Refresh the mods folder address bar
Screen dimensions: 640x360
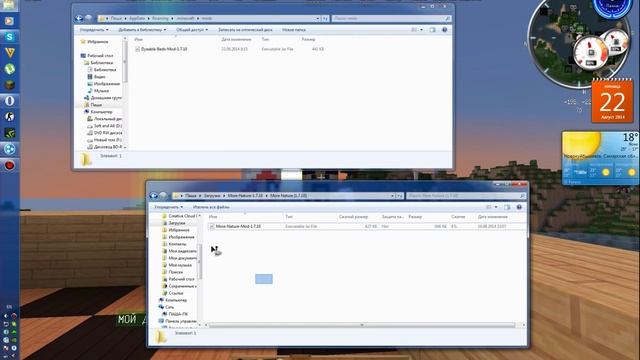(325, 18)
